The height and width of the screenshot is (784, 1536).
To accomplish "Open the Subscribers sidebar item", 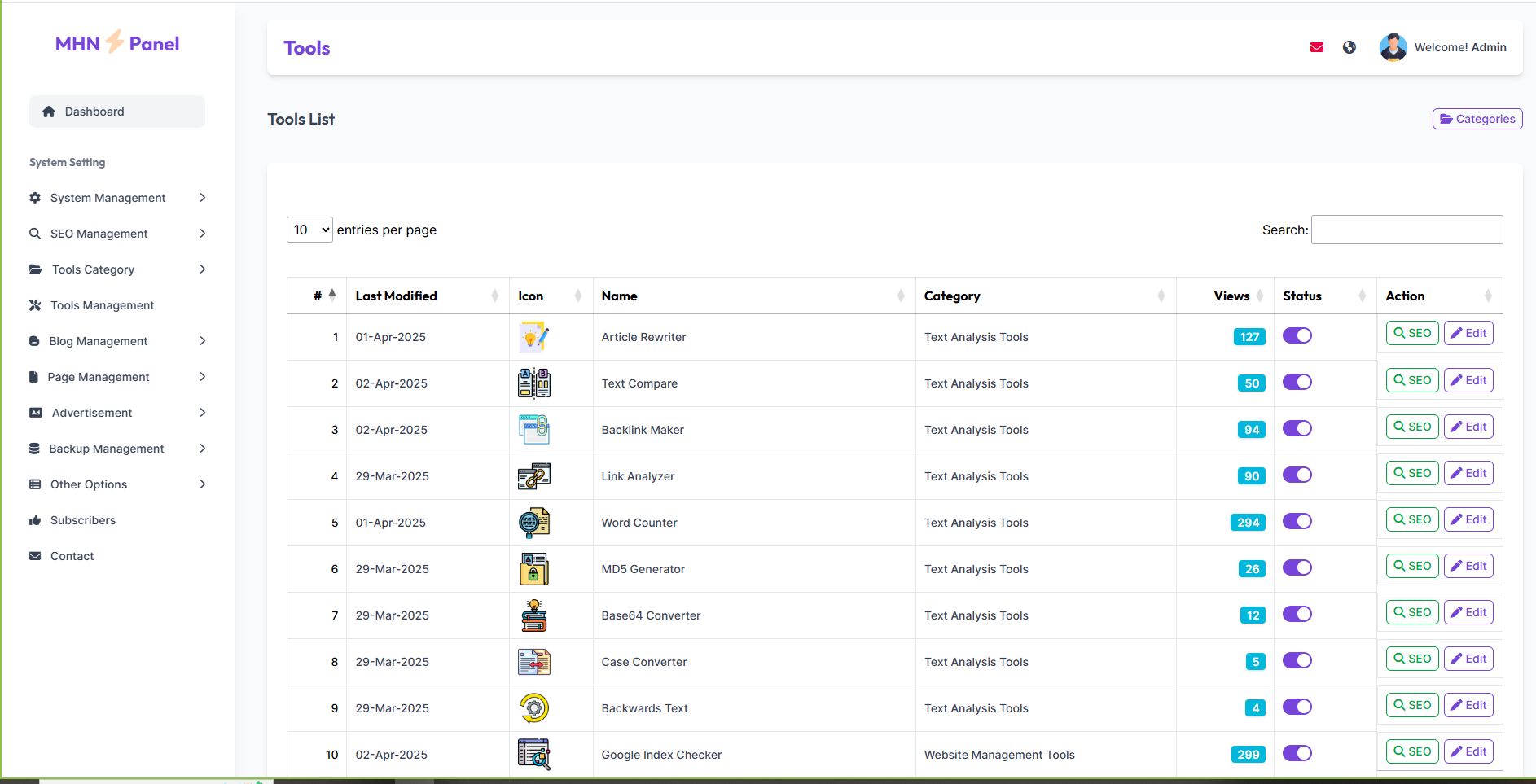I will click(x=82, y=520).
